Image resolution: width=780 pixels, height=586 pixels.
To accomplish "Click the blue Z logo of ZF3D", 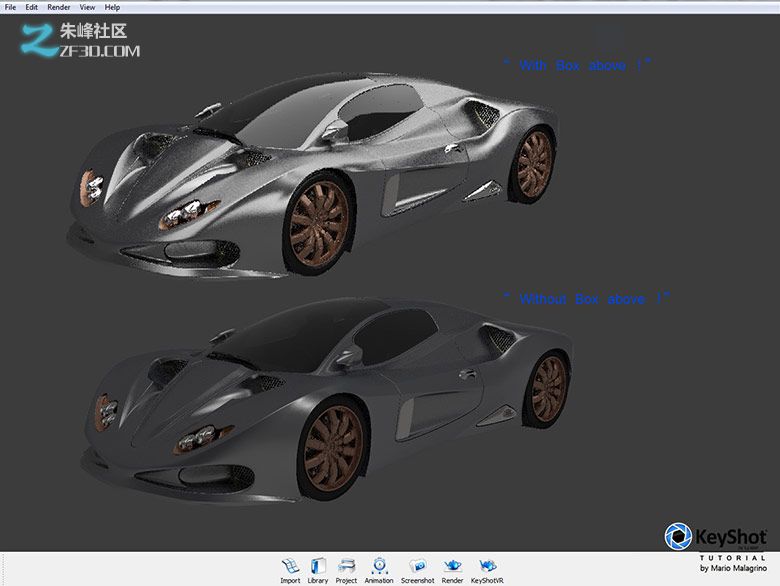I will (37, 40).
